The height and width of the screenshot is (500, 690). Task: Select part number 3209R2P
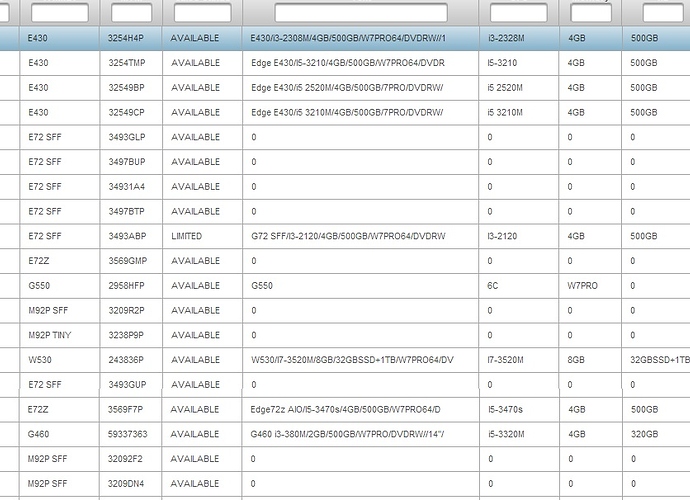[x=126, y=310]
